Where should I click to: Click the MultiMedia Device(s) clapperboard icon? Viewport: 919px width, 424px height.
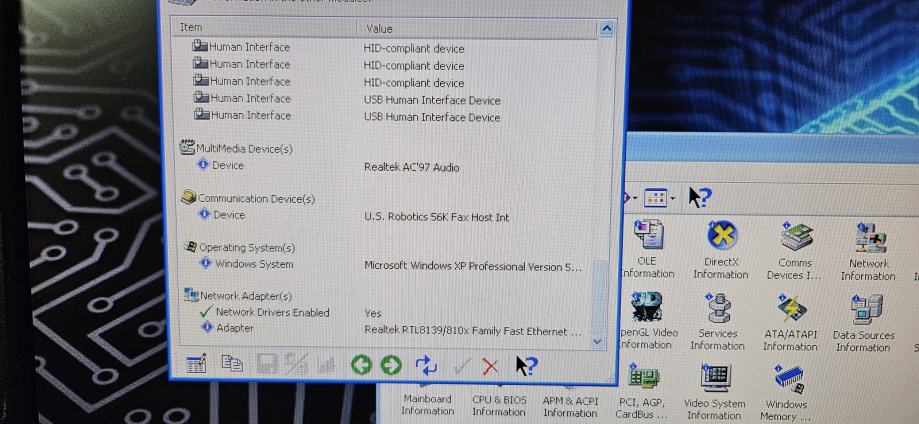(187, 147)
